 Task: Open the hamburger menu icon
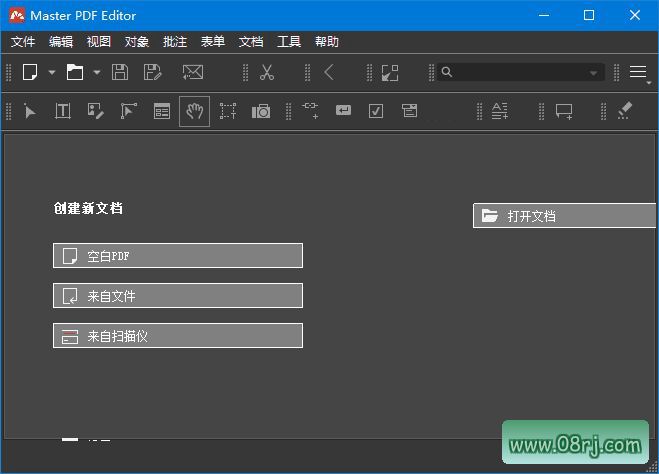click(638, 72)
